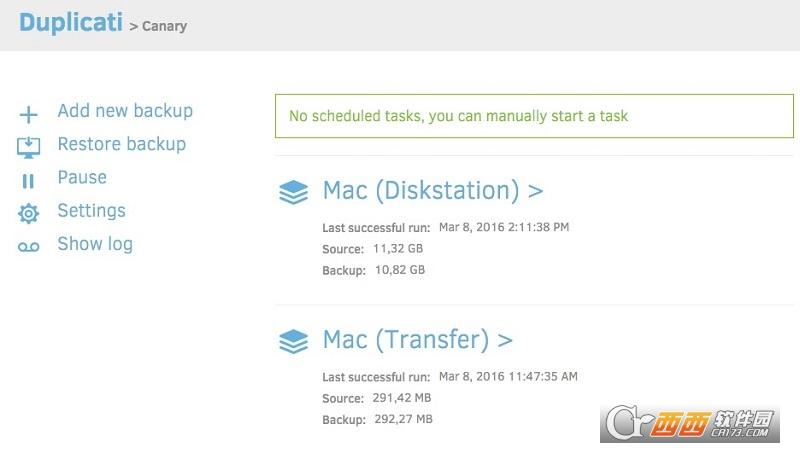Select the source size 11,32 GB
800x453 pixels.
click(x=398, y=248)
